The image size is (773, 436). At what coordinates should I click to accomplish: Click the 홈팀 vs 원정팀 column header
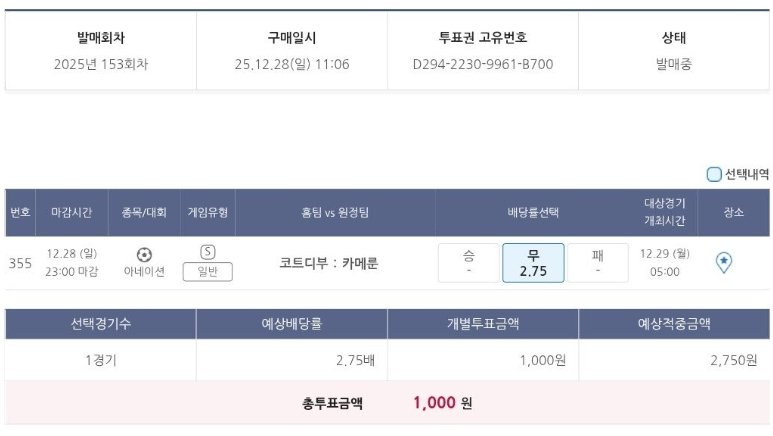335,212
